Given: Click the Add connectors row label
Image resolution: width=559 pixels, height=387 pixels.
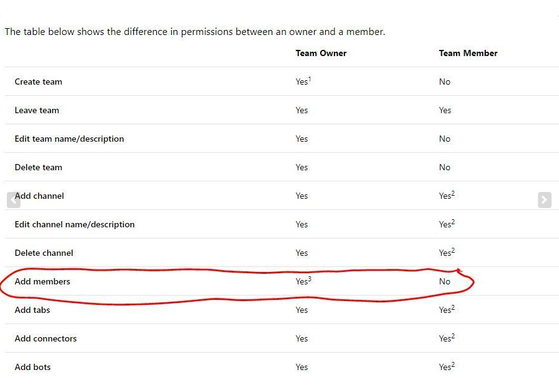Looking at the screenshot, I should pos(46,338).
